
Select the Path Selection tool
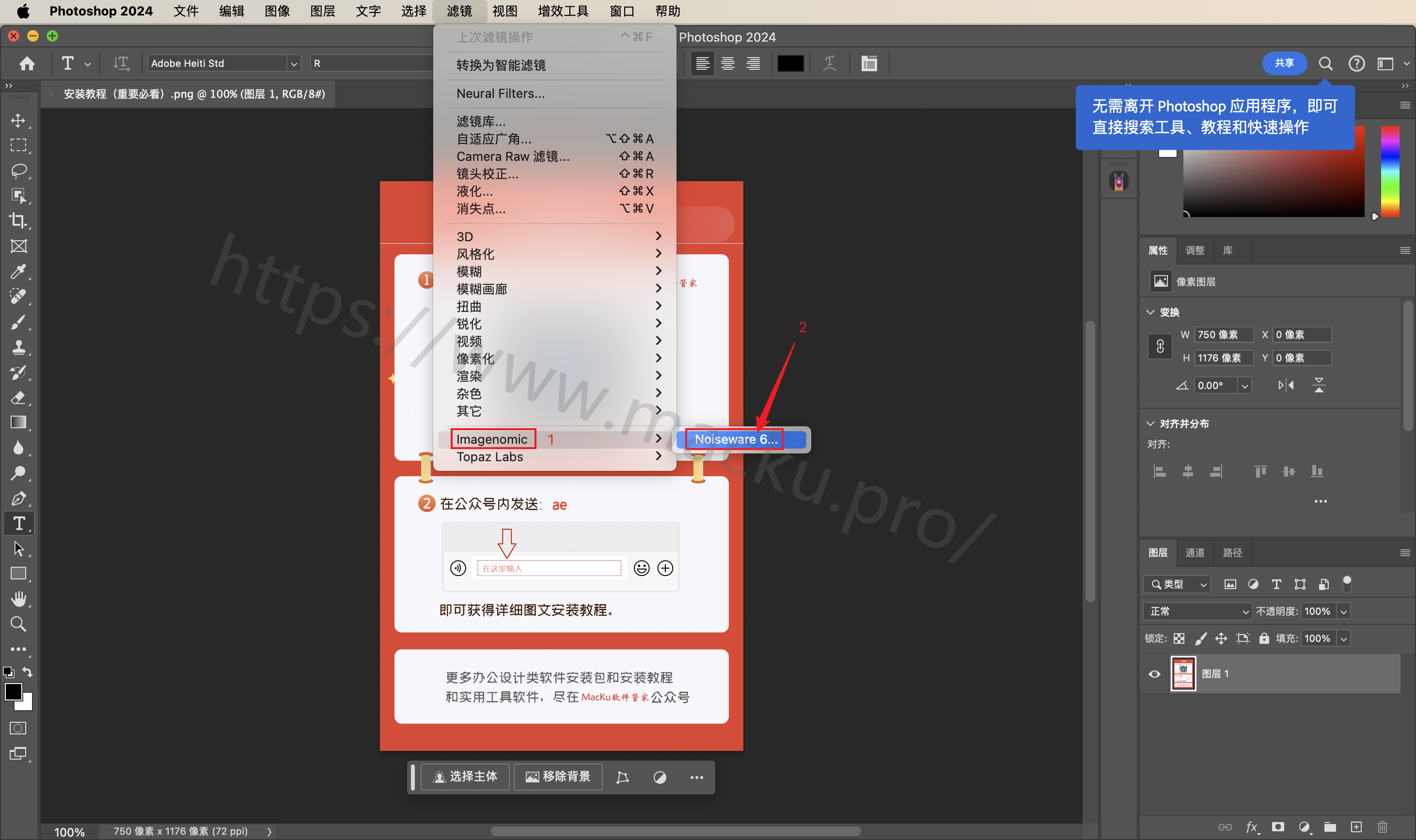(x=18, y=548)
